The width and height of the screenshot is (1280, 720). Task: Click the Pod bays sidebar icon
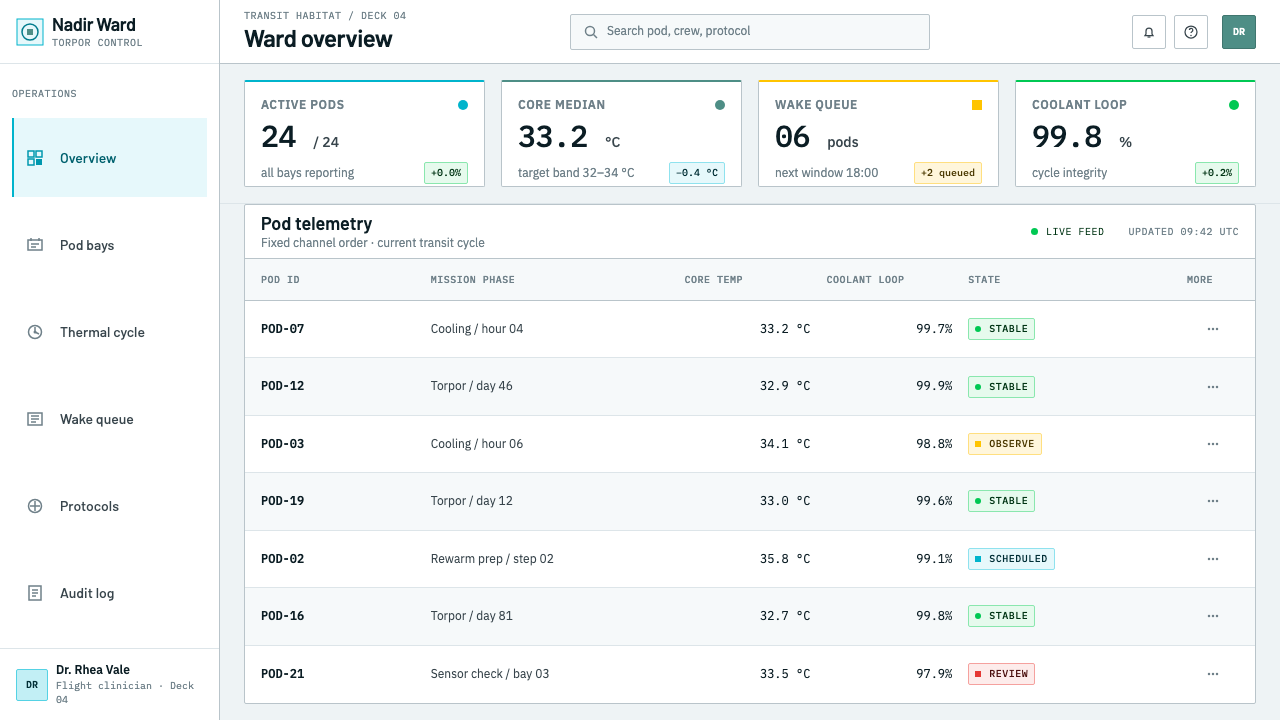tap(35, 245)
